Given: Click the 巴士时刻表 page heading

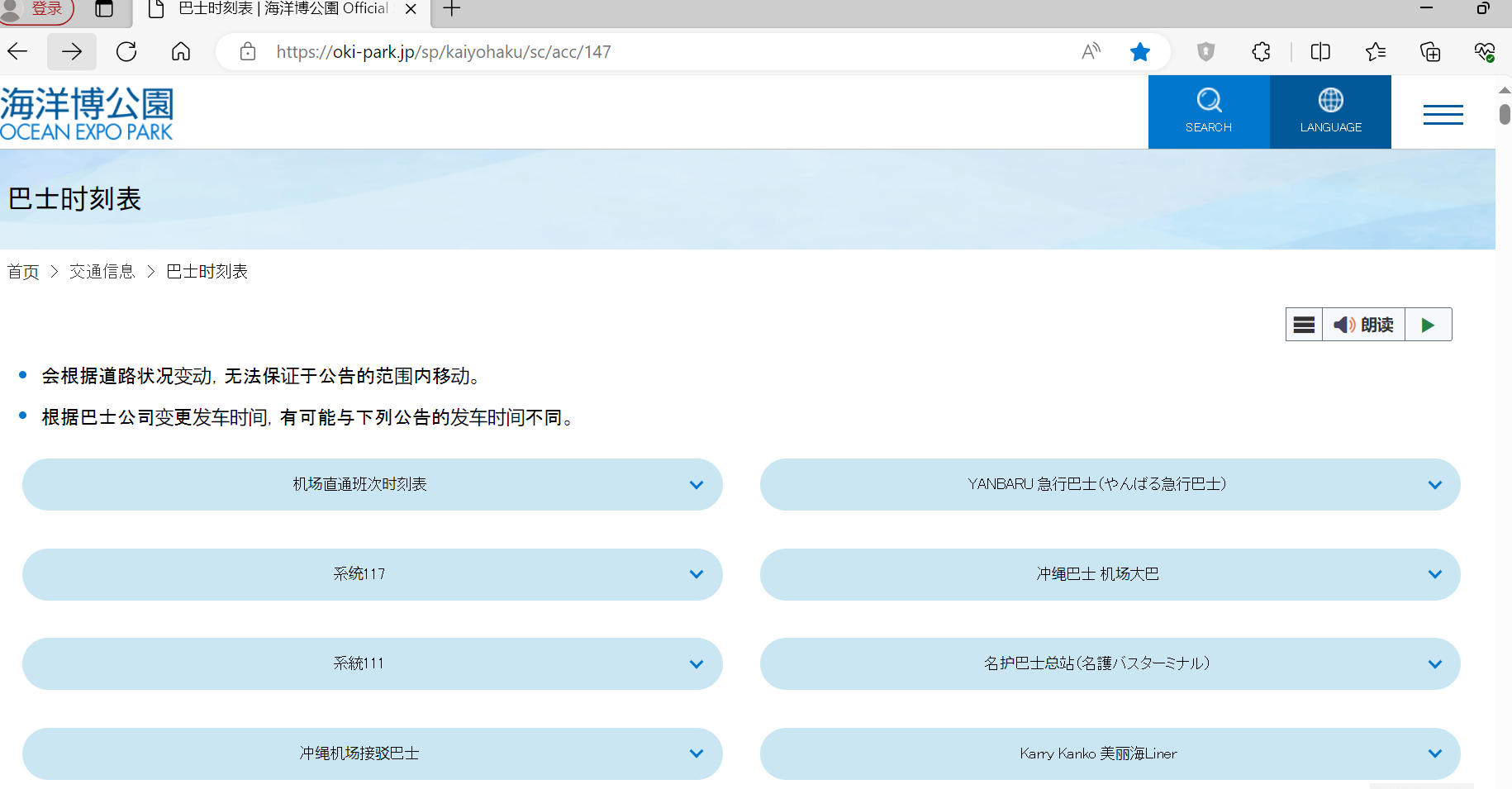Looking at the screenshot, I should click(75, 199).
